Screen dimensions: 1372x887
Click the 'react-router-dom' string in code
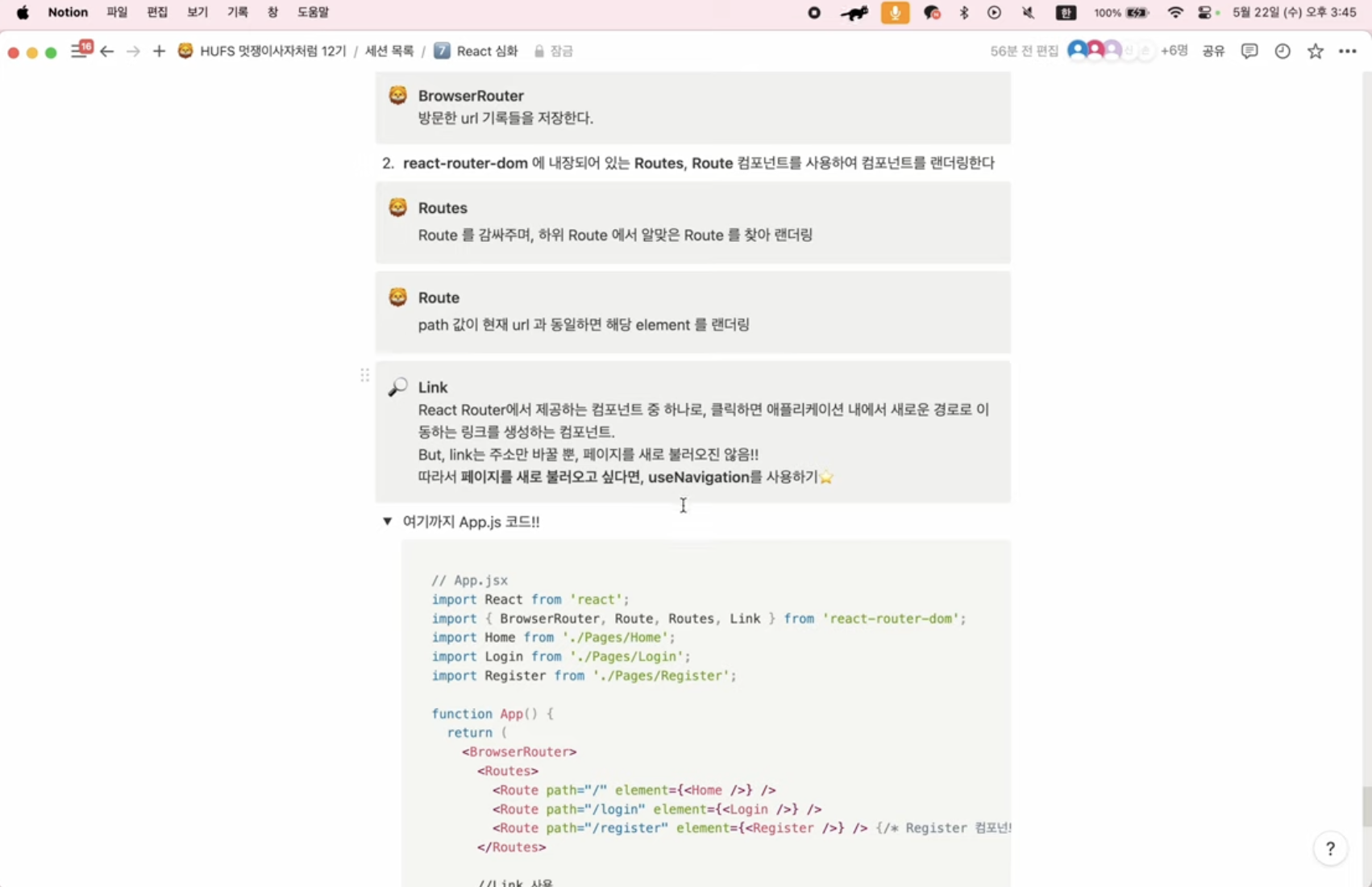point(890,618)
